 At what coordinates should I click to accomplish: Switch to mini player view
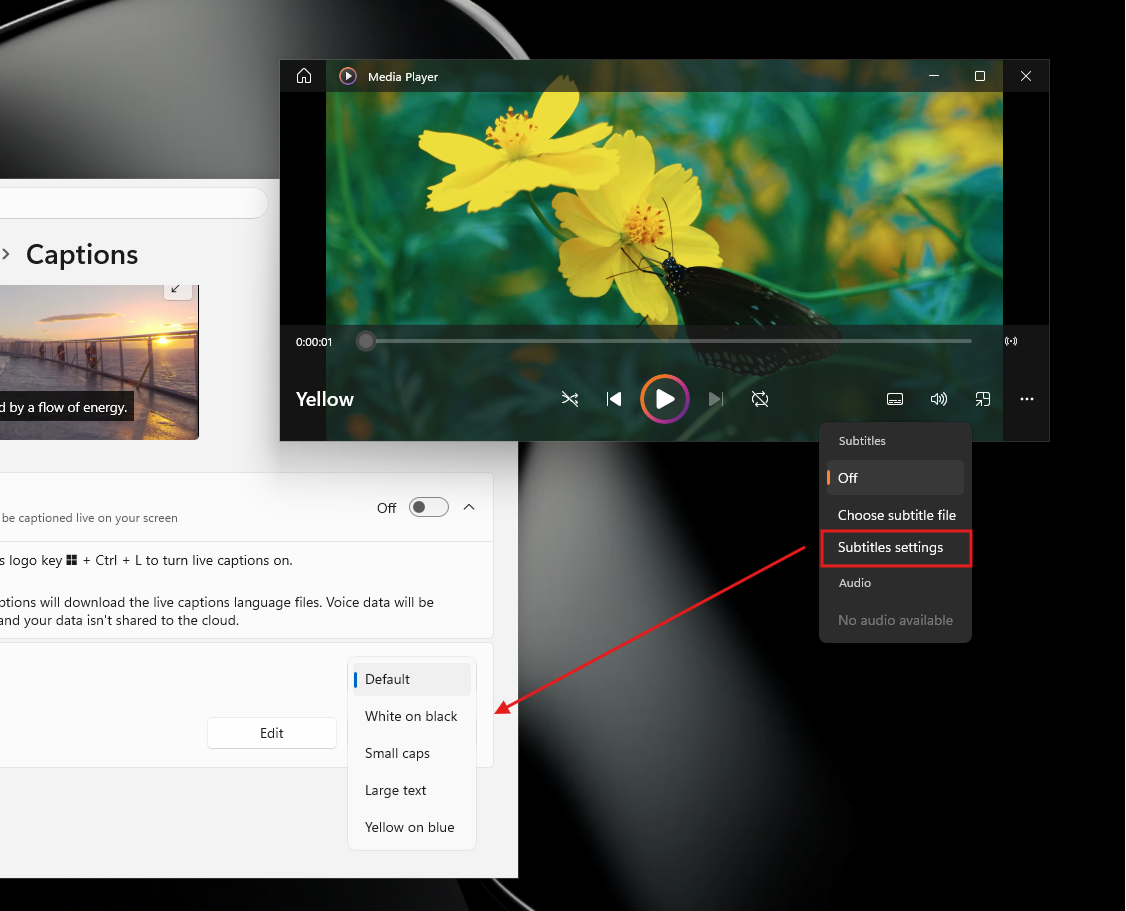point(982,399)
